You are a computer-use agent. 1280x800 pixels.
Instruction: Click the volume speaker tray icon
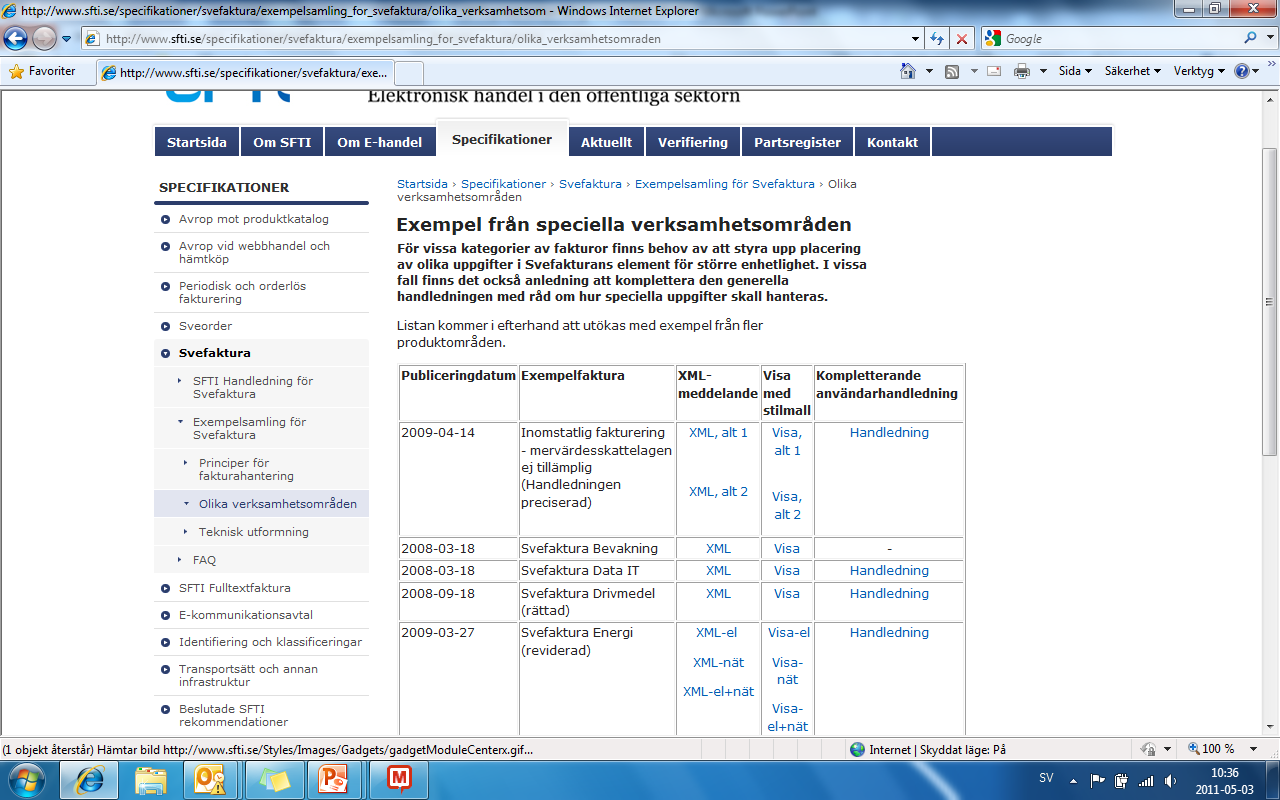tap(1171, 780)
